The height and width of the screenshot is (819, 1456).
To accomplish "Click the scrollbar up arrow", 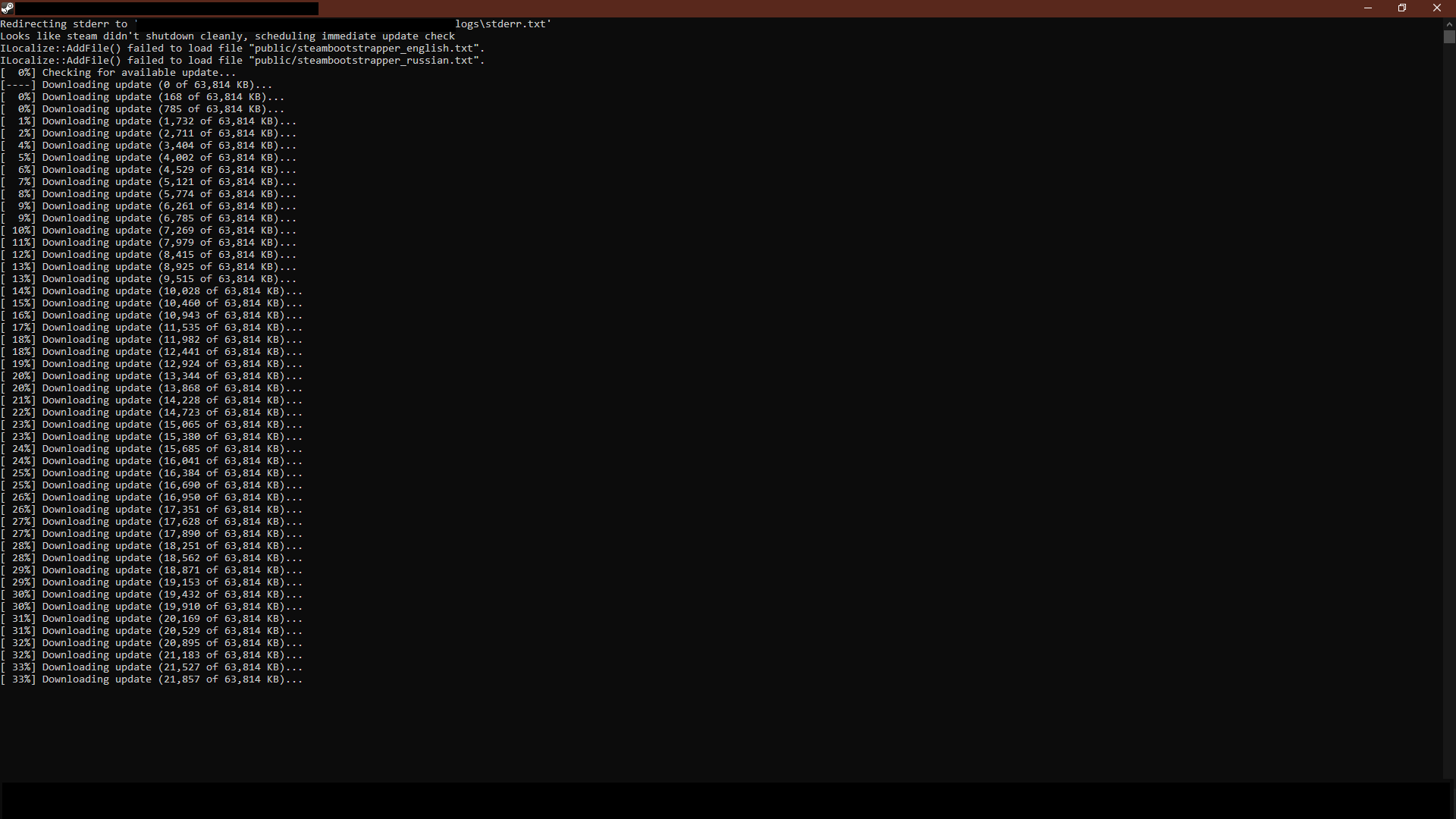I will click(1449, 24).
